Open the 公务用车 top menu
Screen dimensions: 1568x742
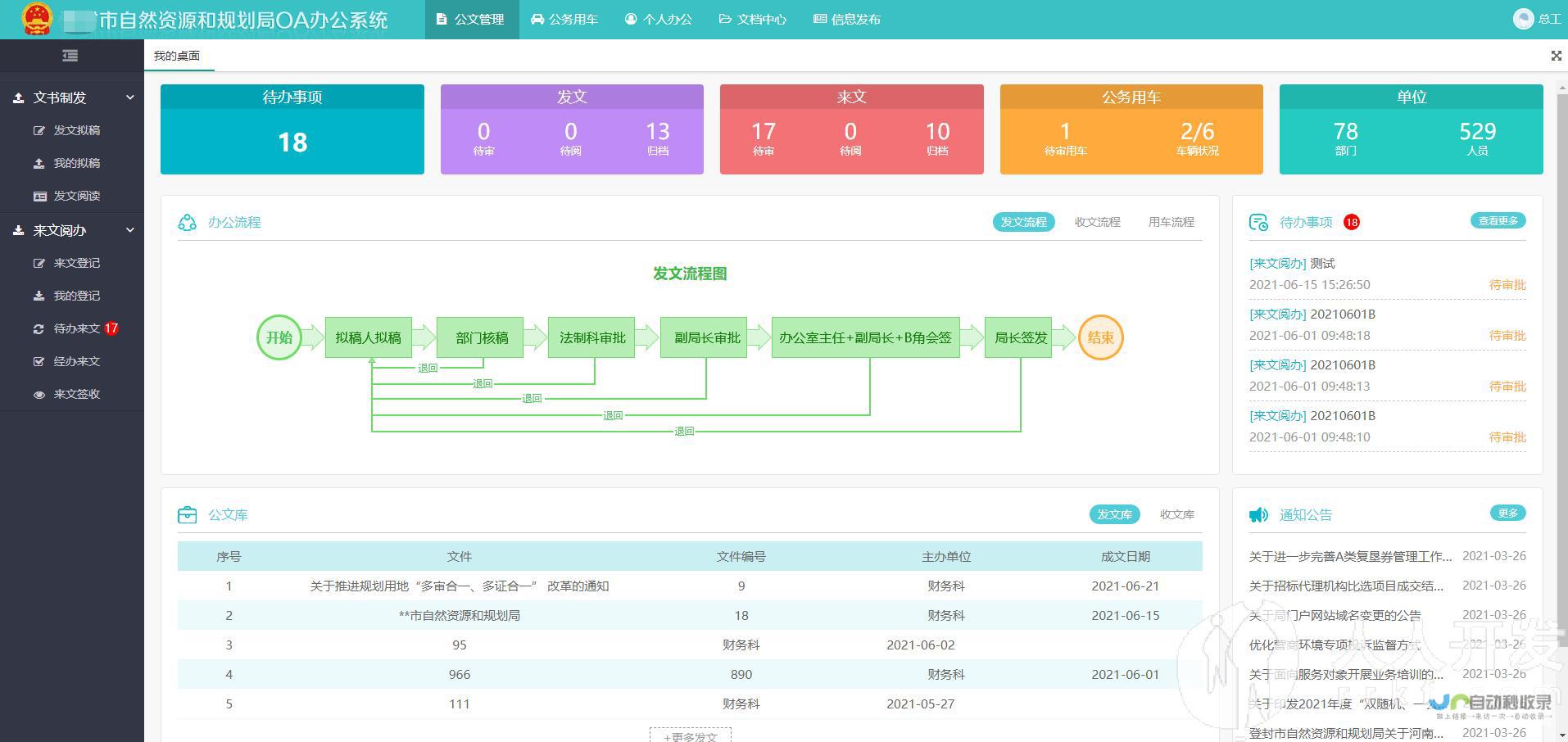(564, 19)
